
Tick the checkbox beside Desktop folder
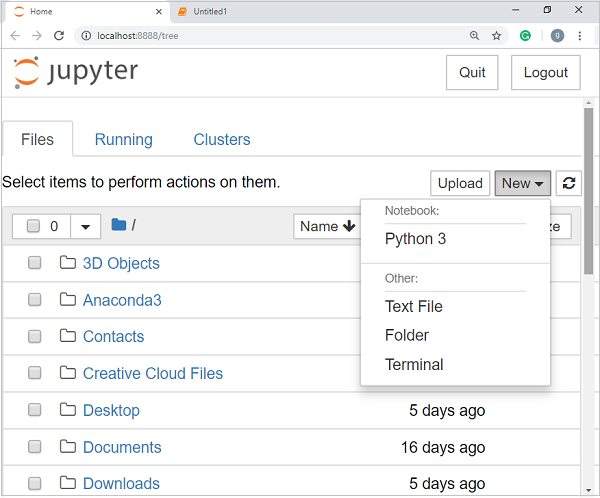(x=34, y=410)
